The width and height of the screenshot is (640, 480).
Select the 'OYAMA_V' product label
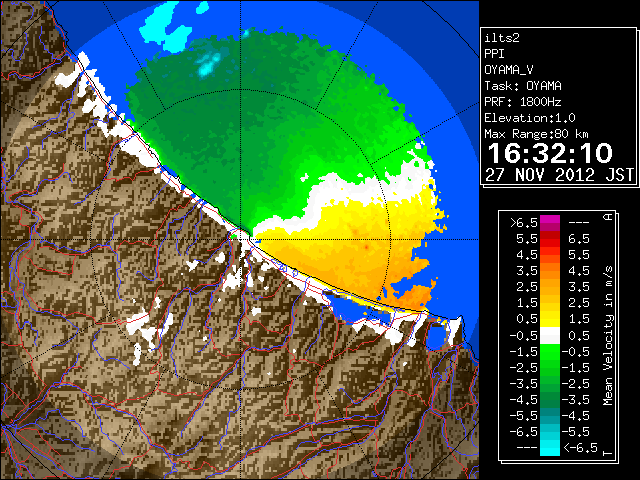[x=509, y=70]
